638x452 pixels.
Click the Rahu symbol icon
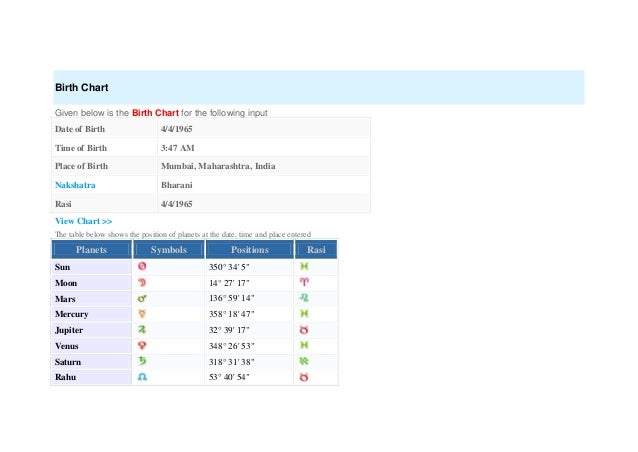click(x=142, y=377)
